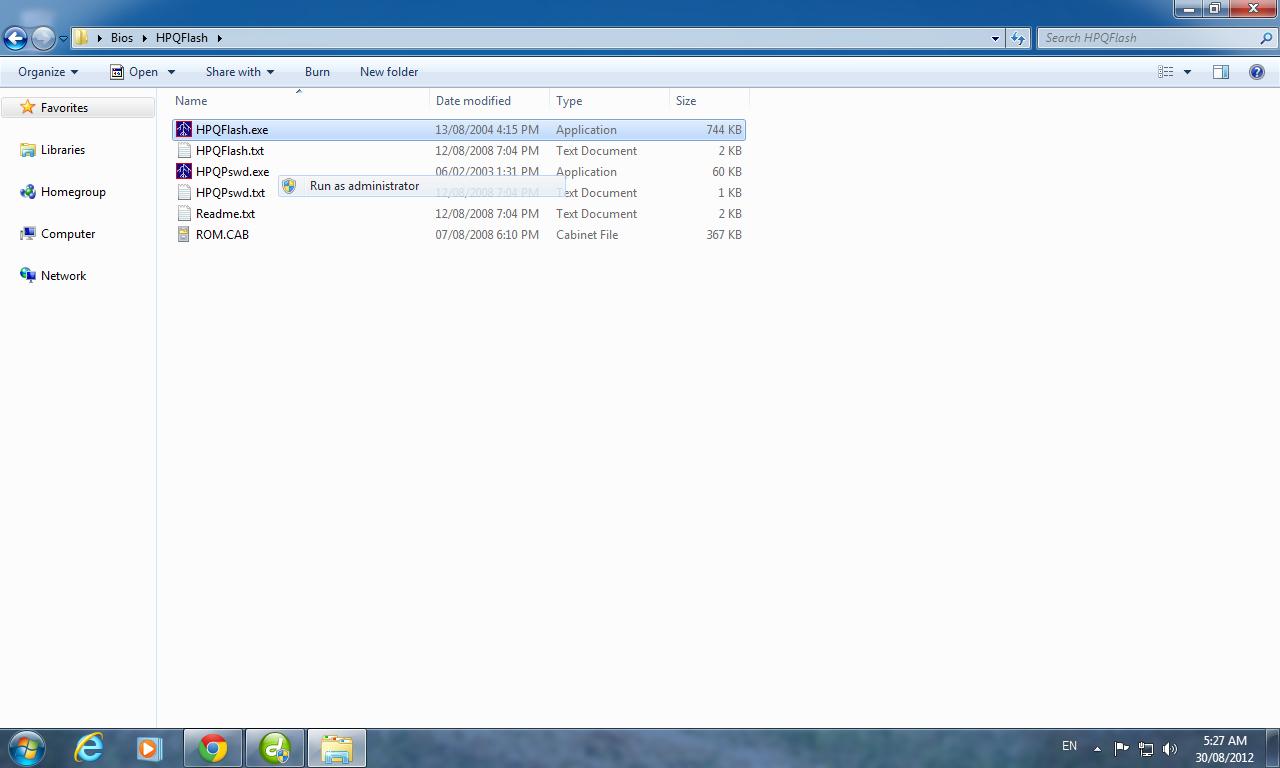Viewport: 1280px width, 768px height.
Task: Click the Burn toolbar button
Action: [317, 72]
